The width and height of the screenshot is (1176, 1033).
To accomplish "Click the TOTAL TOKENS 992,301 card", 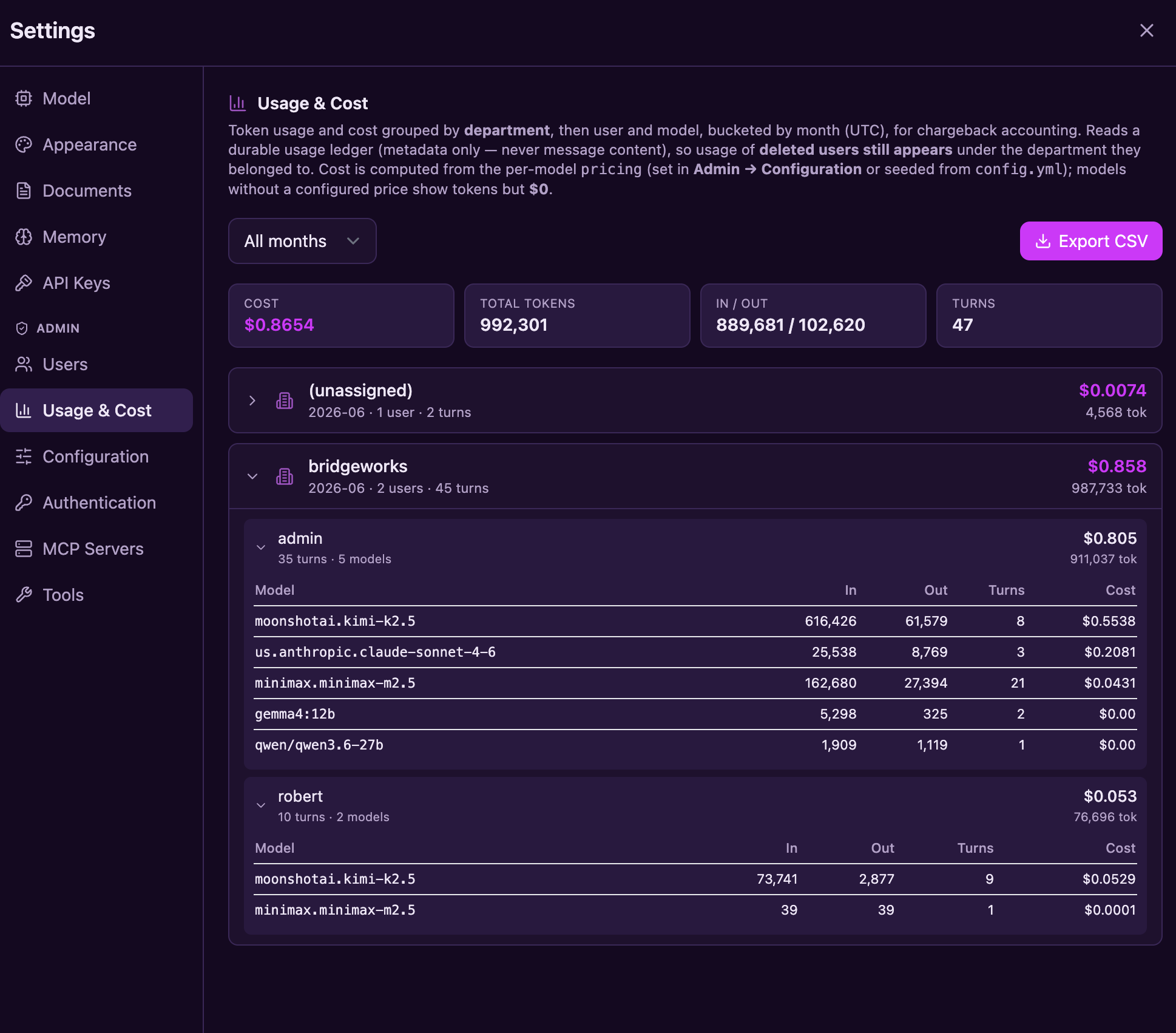I will (x=577, y=316).
